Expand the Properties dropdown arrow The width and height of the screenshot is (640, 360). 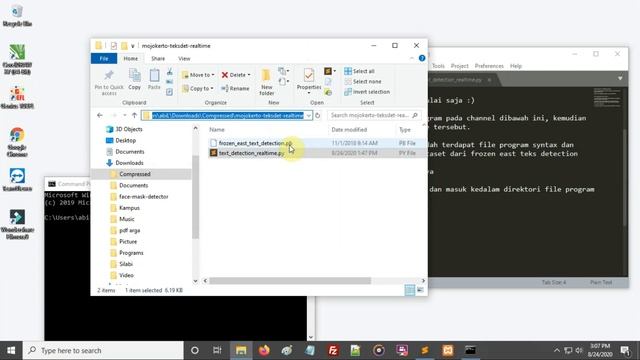click(x=309, y=93)
